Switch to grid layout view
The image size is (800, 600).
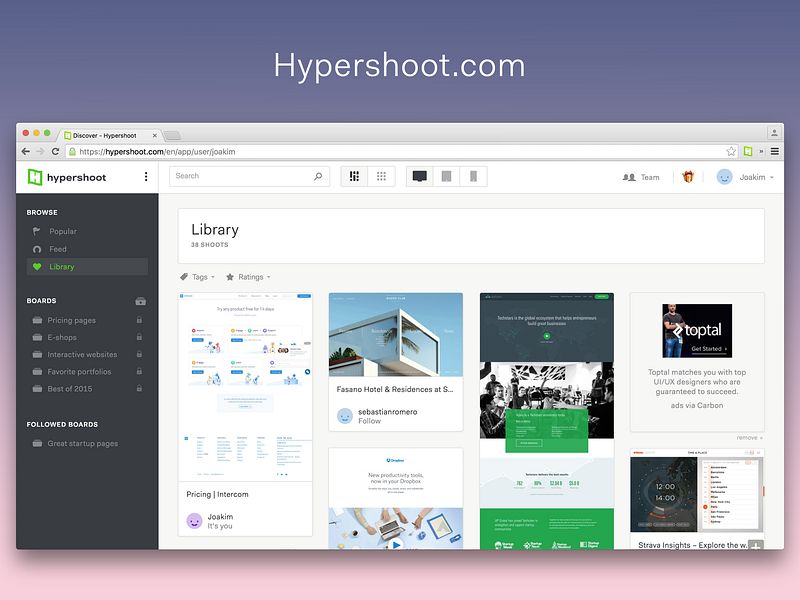coord(381,176)
